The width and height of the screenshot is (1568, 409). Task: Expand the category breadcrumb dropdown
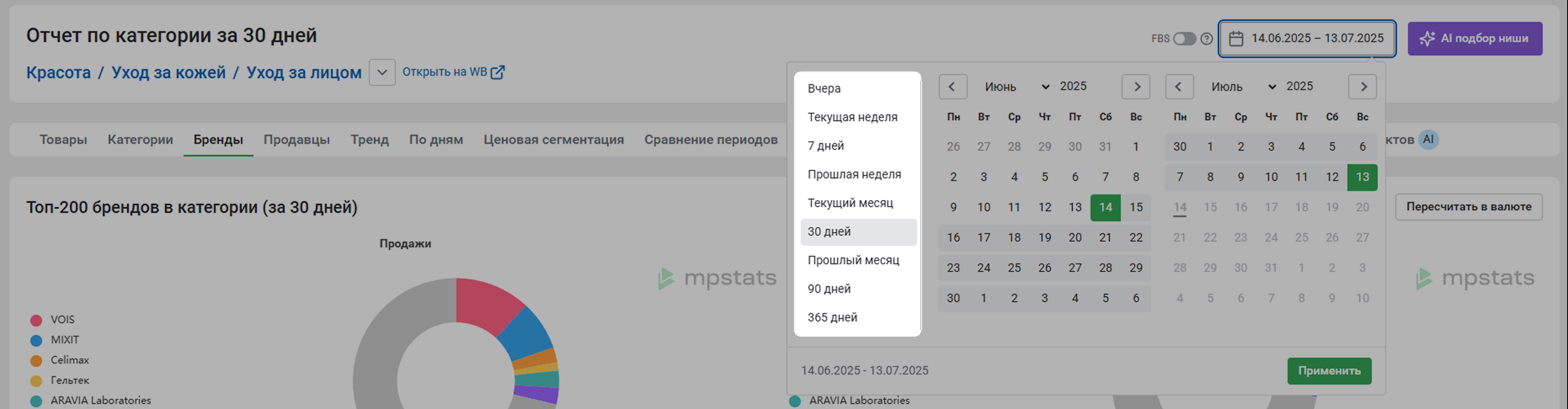[x=381, y=72]
